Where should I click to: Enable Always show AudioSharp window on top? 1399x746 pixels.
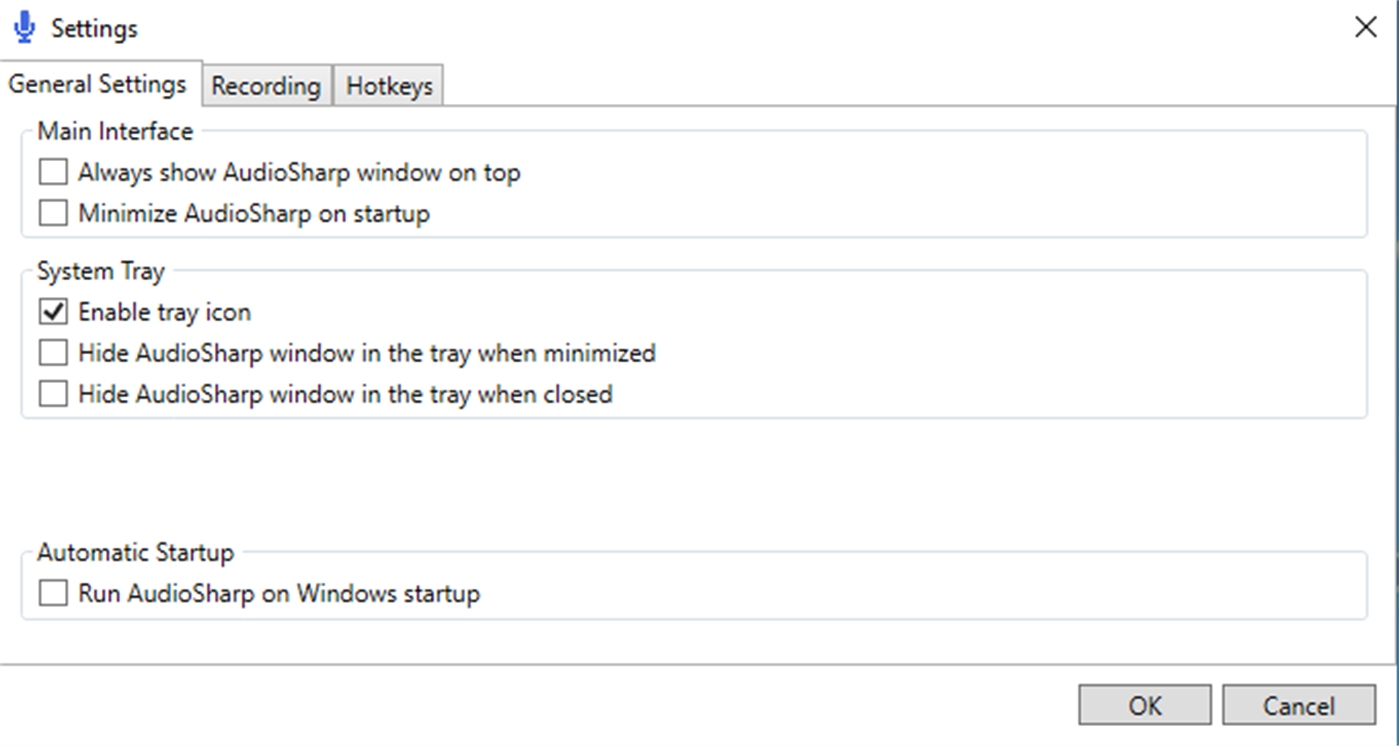point(53,172)
